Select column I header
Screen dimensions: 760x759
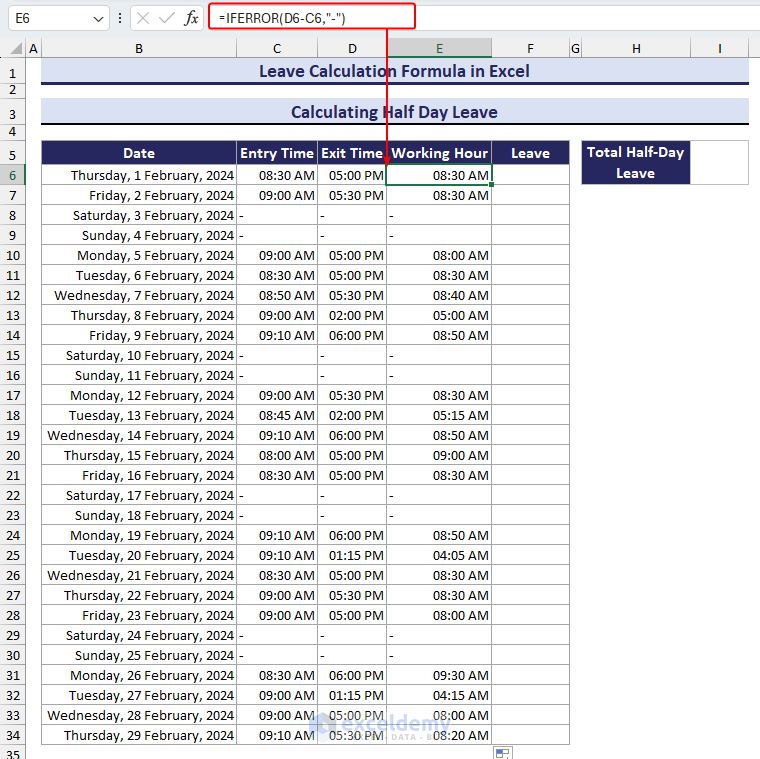719,48
